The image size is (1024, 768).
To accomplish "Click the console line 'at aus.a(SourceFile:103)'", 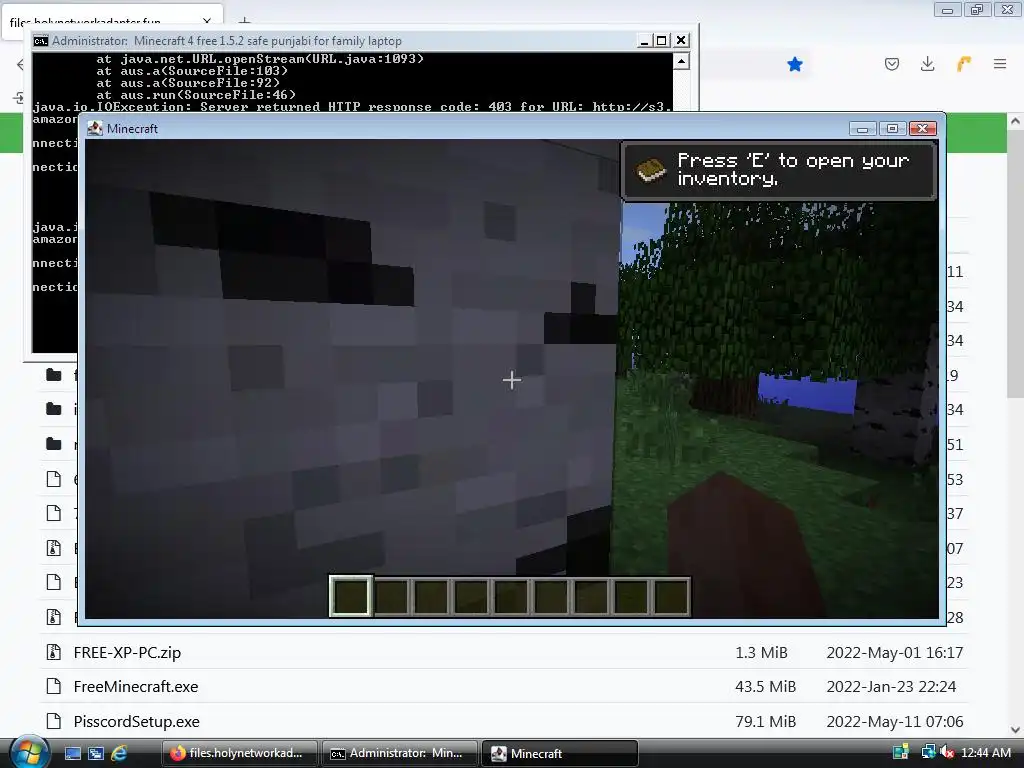I will pos(192,71).
